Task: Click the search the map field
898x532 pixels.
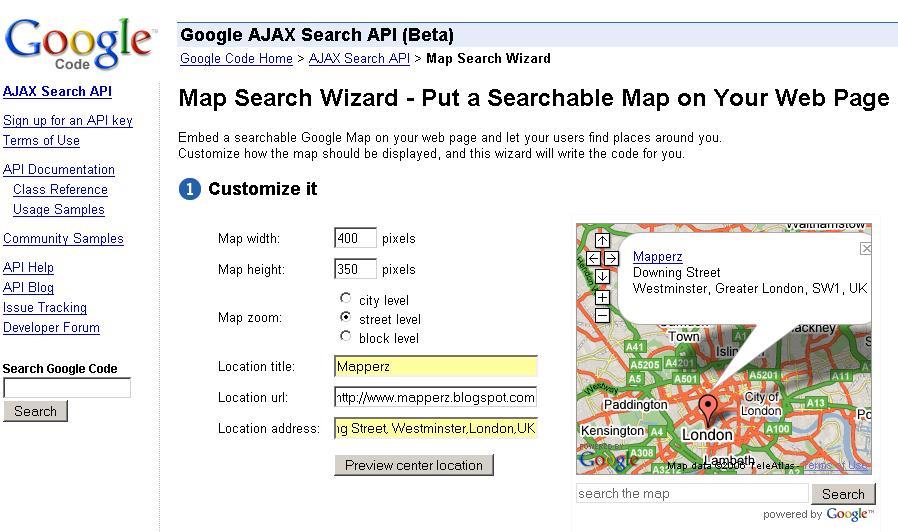Action: 692,493
